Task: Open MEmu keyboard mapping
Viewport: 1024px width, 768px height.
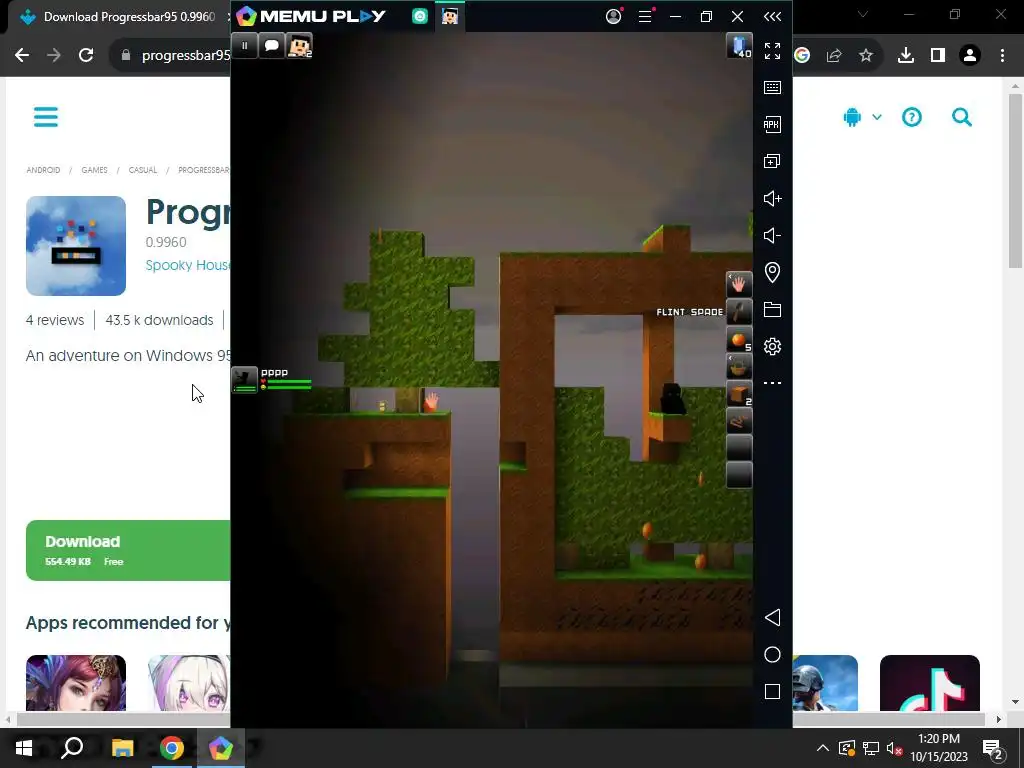Action: pyautogui.click(x=772, y=88)
